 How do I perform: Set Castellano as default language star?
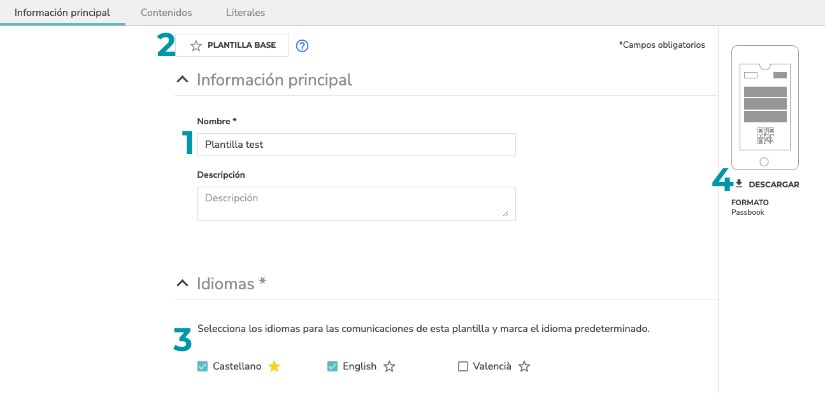[x=274, y=366]
